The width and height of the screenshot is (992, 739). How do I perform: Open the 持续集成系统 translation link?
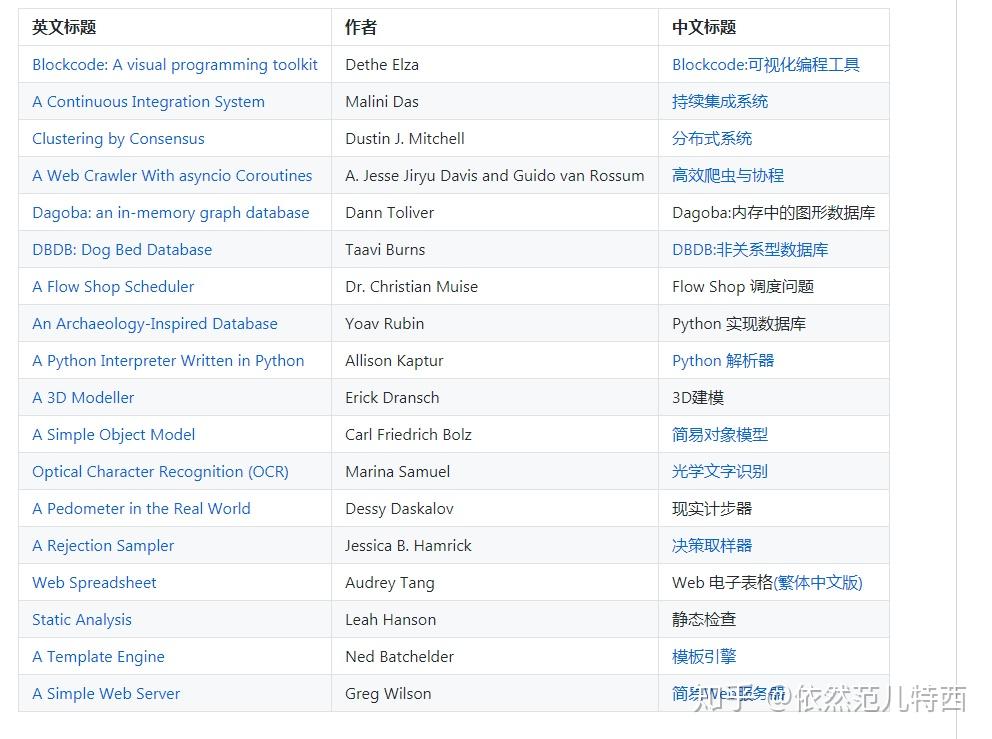point(720,102)
